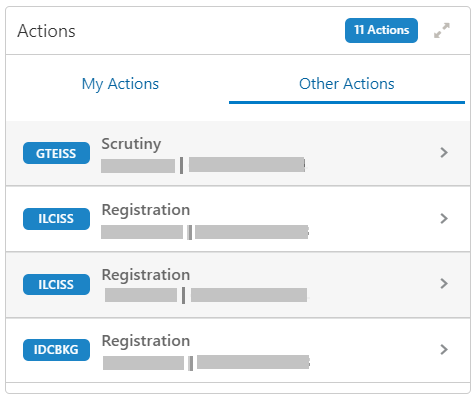
Task: Click the upper ILCISS badge
Action: pyautogui.click(x=56, y=219)
